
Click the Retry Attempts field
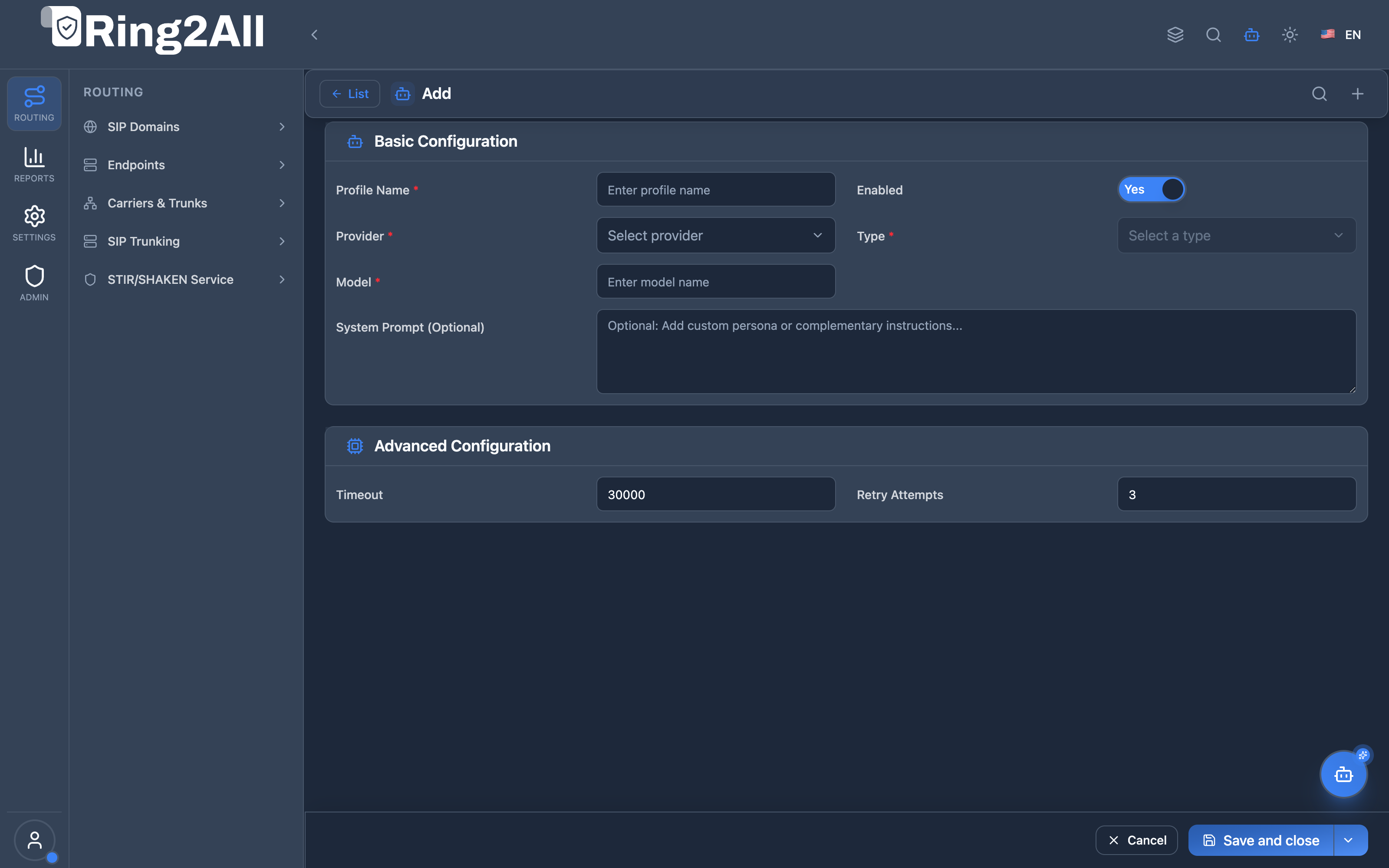click(1237, 494)
